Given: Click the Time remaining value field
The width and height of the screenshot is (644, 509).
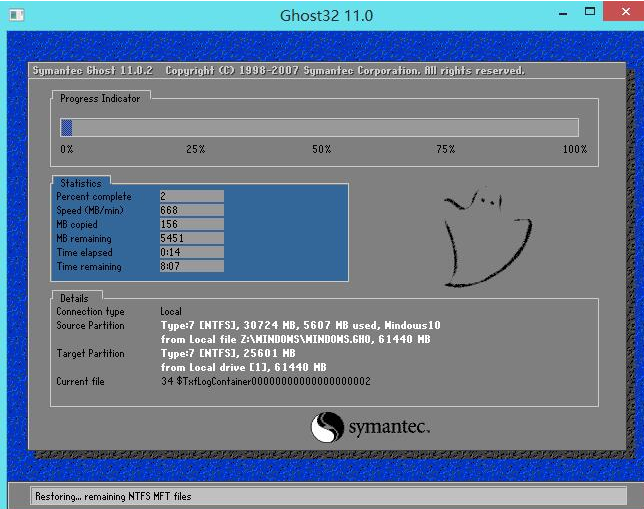Looking at the screenshot, I should pyautogui.click(x=191, y=267).
